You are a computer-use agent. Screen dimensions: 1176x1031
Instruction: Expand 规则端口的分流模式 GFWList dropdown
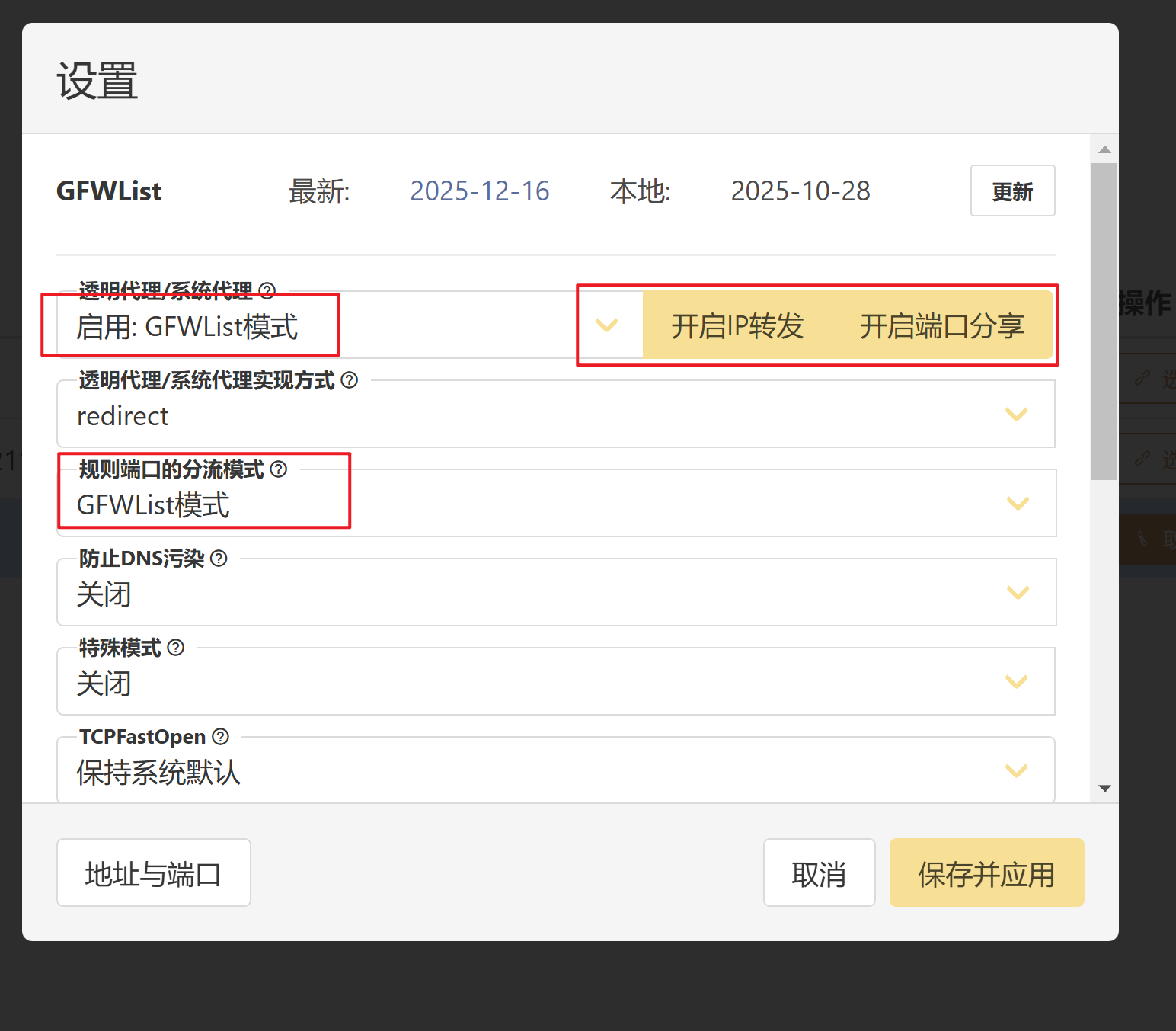(1017, 504)
